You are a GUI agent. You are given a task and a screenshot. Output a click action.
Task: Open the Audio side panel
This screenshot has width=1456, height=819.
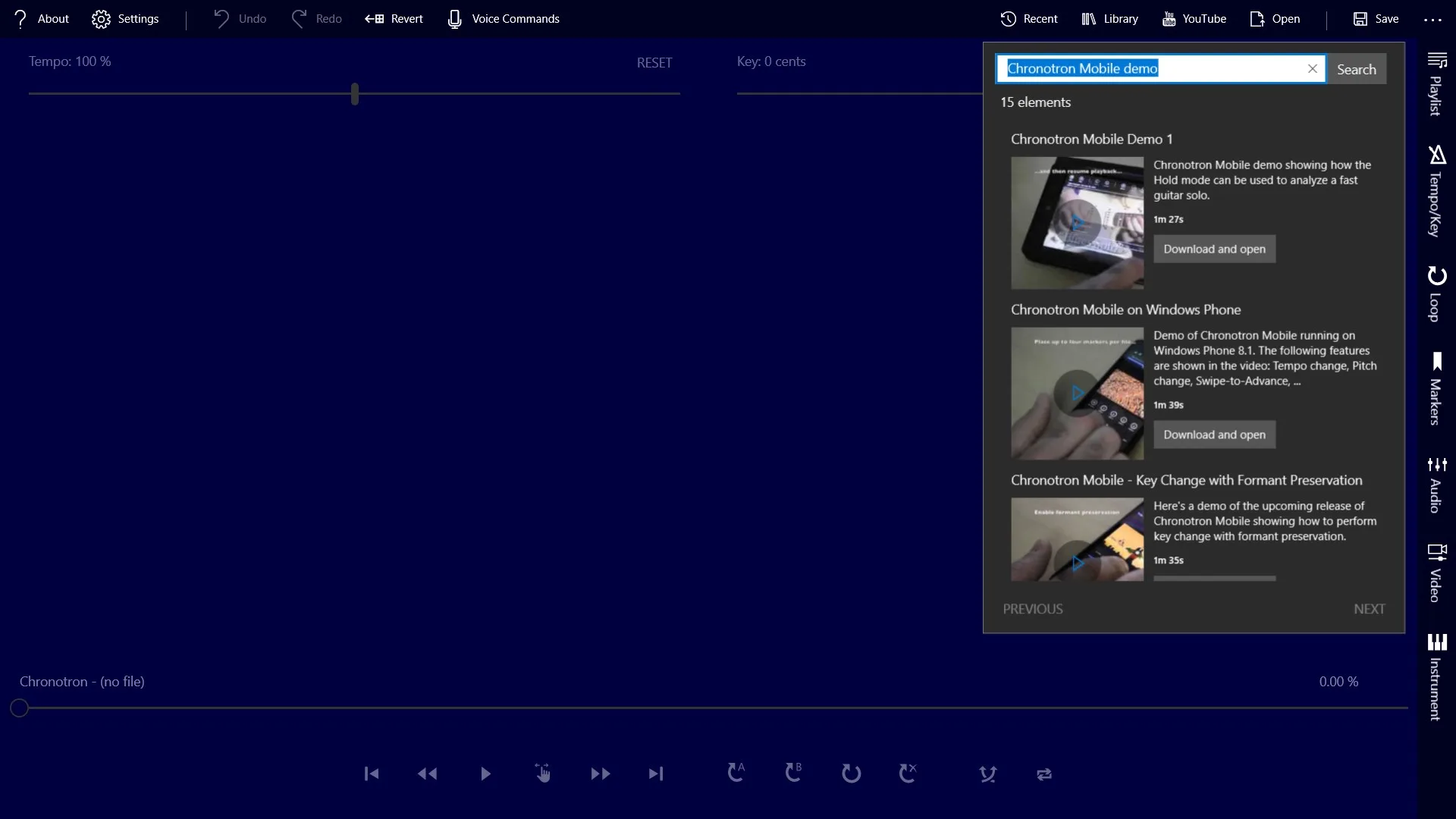click(x=1436, y=485)
